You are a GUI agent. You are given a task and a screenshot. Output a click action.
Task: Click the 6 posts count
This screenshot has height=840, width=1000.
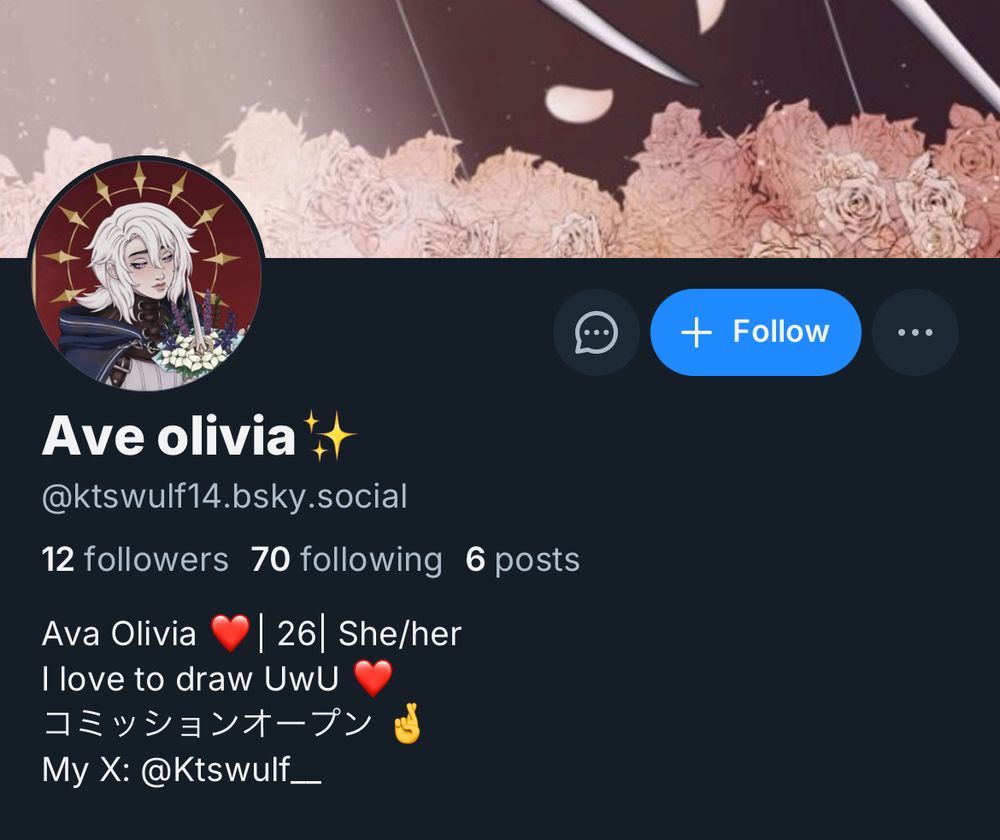[522, 559]
